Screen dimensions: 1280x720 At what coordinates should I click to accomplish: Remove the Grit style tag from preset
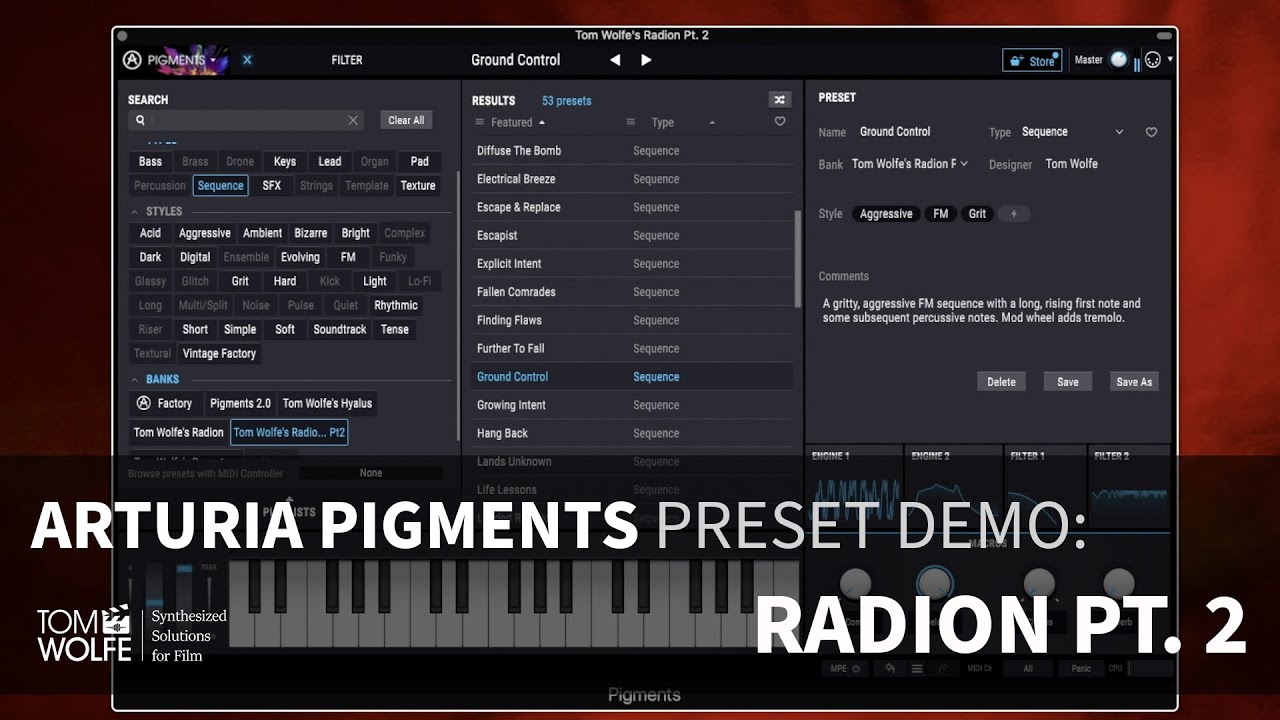tap(977, 214)
